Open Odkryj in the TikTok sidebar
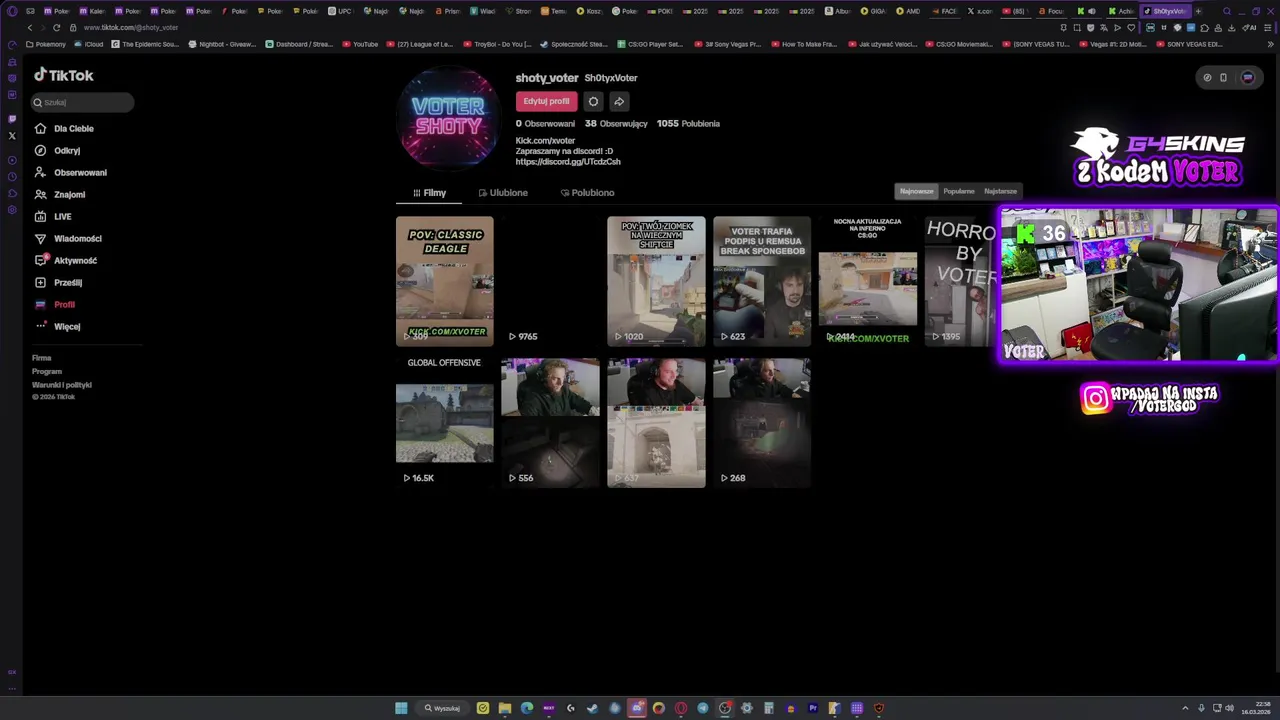This screenshot has height=720, width=1280. coord(57,151)
